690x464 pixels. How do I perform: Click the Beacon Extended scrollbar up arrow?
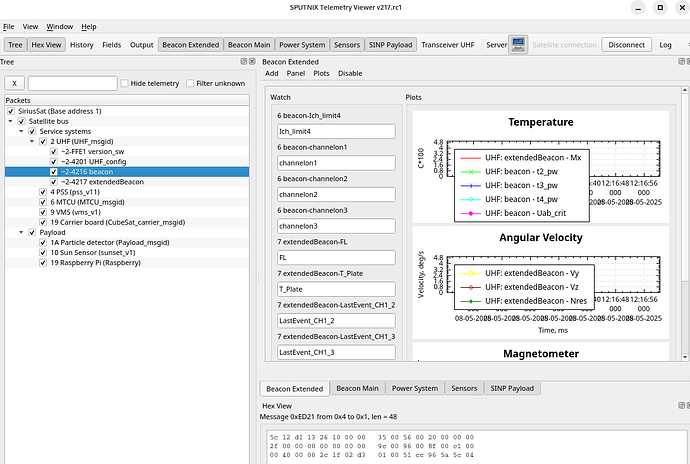[685, 90]
